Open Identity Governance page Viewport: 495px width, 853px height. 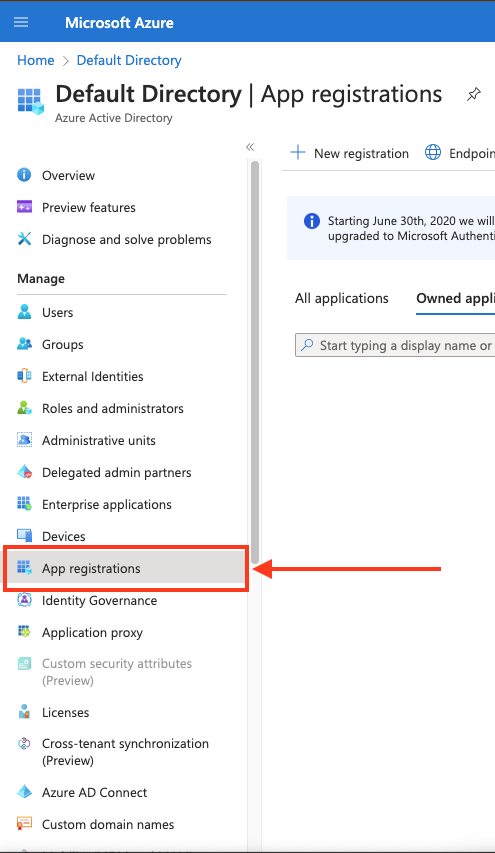100,601
